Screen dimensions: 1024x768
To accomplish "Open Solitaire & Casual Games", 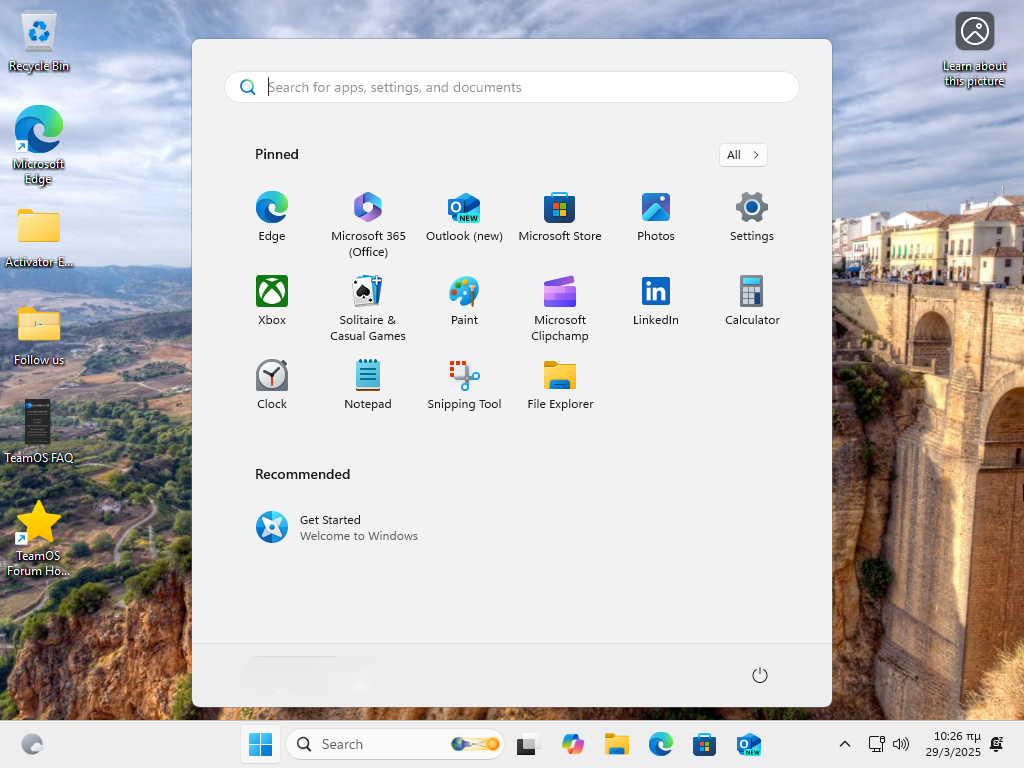I will (368, 308).
